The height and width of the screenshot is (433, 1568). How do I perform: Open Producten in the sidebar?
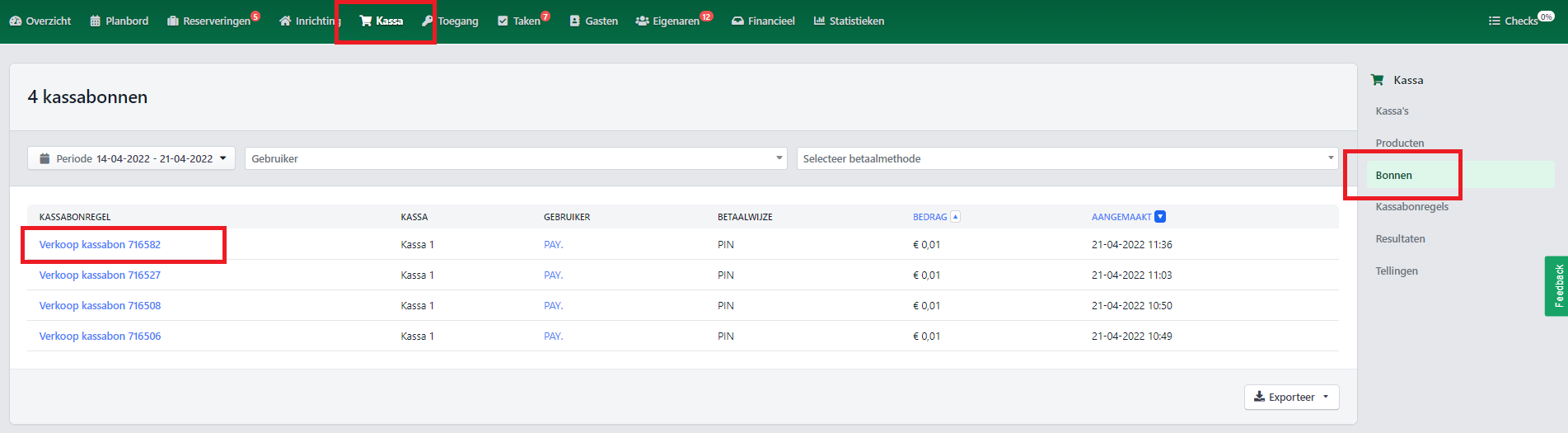(x=1399, y=143)
